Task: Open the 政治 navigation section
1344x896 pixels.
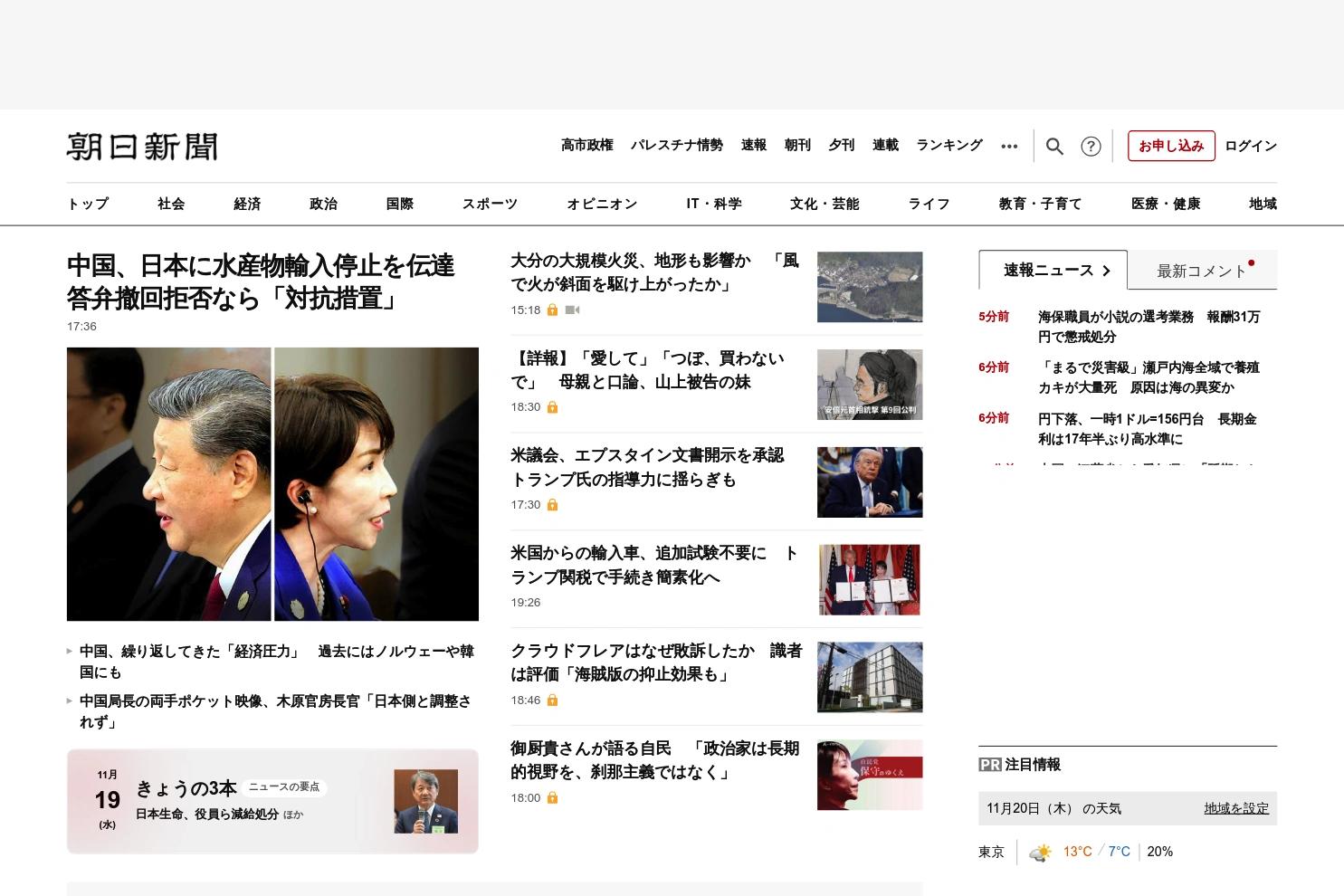Action: pyautogui.click(x=323, y=204)
